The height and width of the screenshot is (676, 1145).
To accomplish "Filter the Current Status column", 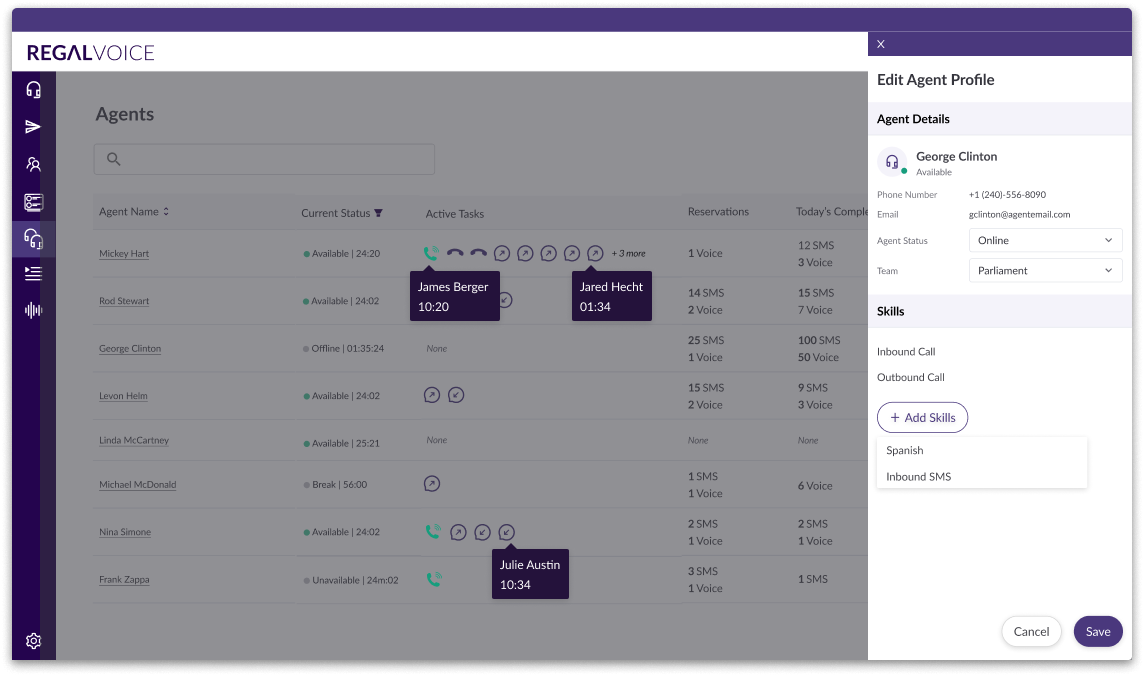I will click(x=378, y=213).
